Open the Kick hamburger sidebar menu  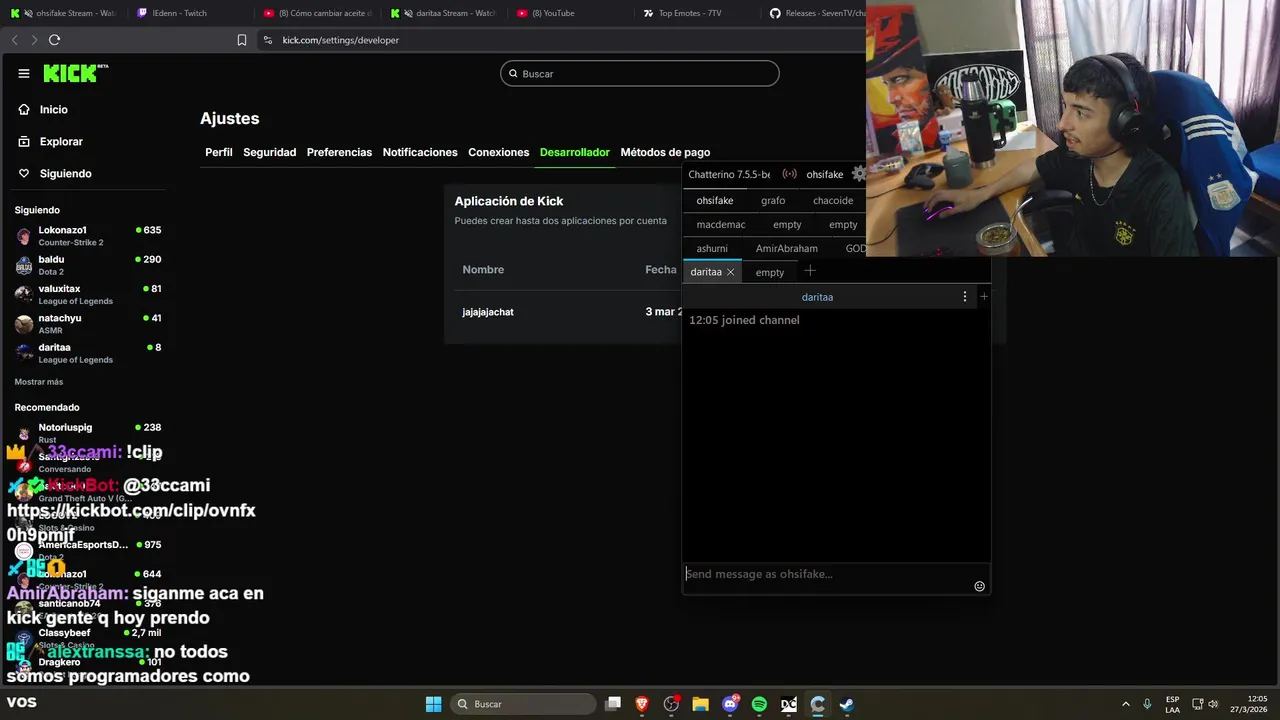click(24, 73)
